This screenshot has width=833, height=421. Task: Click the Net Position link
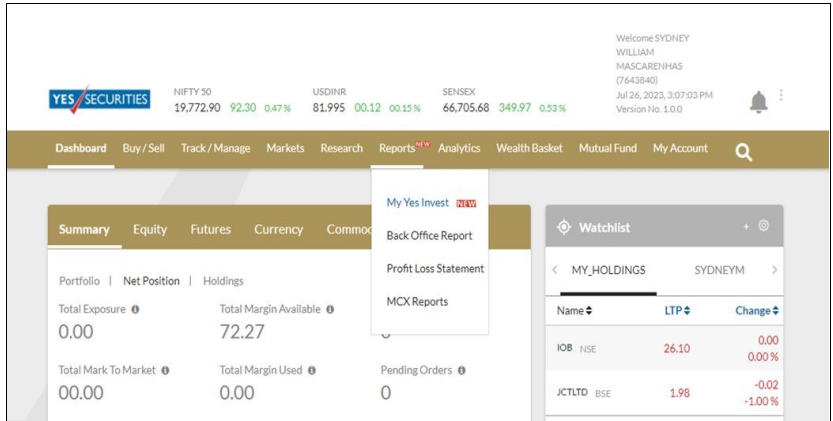pyautogui.click(x=151, y=281)
